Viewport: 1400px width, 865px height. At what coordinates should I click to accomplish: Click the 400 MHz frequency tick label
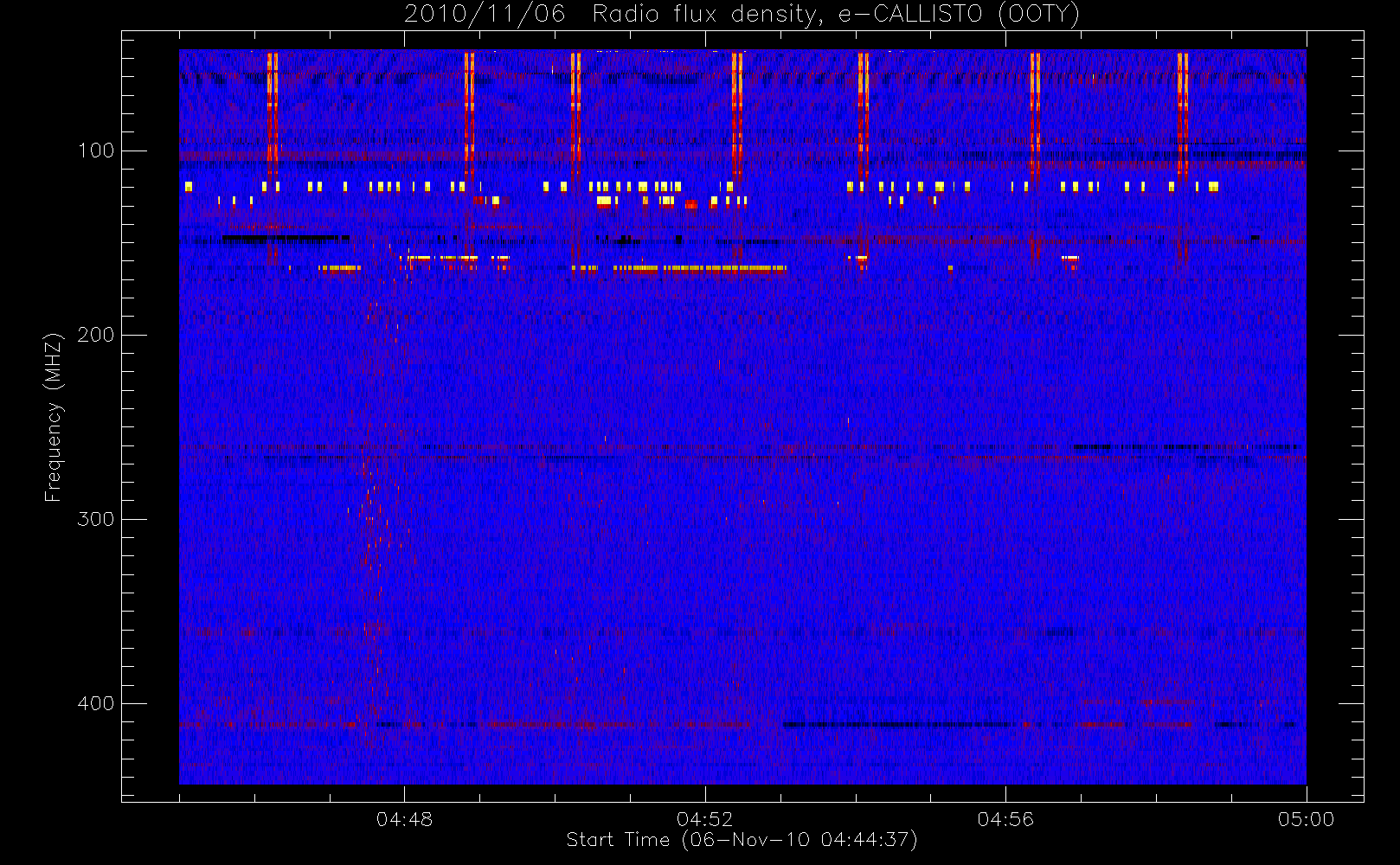(96, 703)
